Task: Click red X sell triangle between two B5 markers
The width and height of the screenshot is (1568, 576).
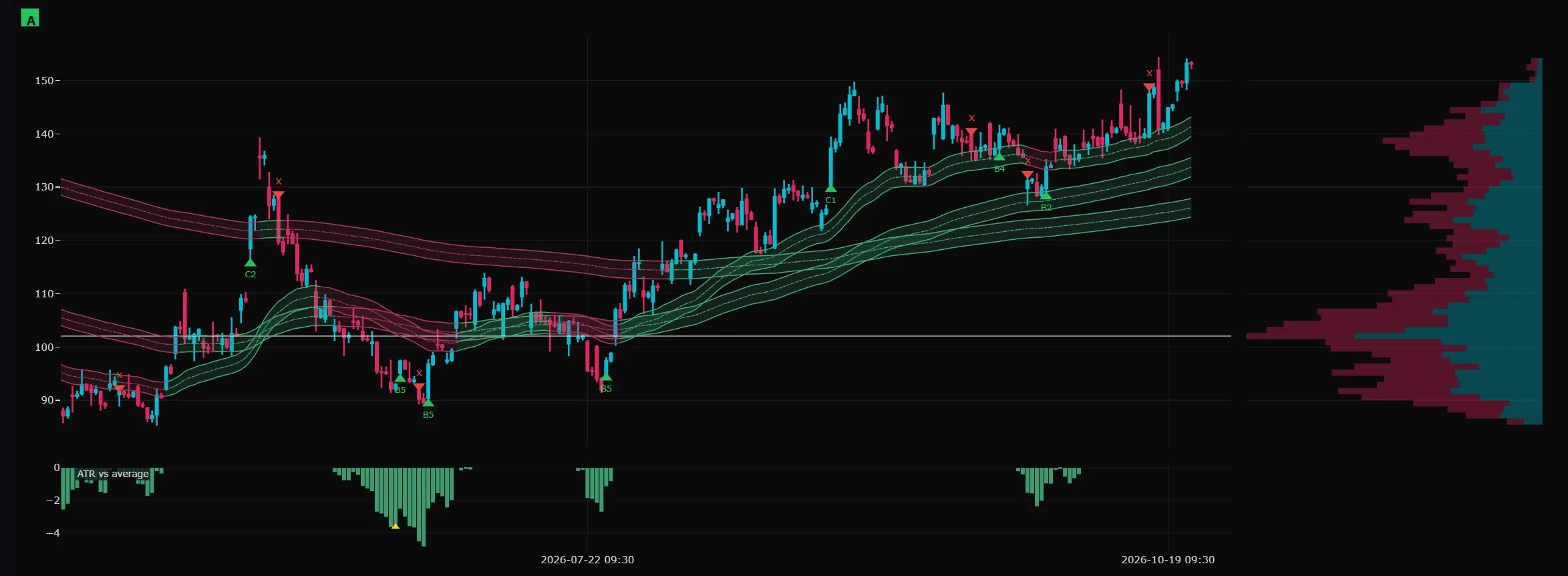Action: (x=419, y=387)
